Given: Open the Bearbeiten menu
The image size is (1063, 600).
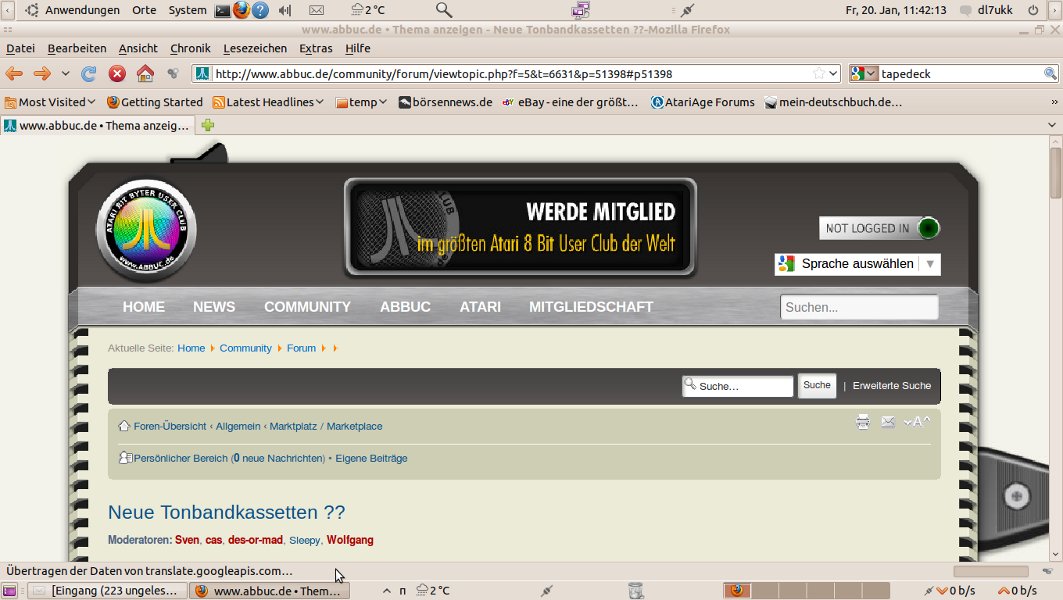Looking at the screenshot, I should point(77,48).
